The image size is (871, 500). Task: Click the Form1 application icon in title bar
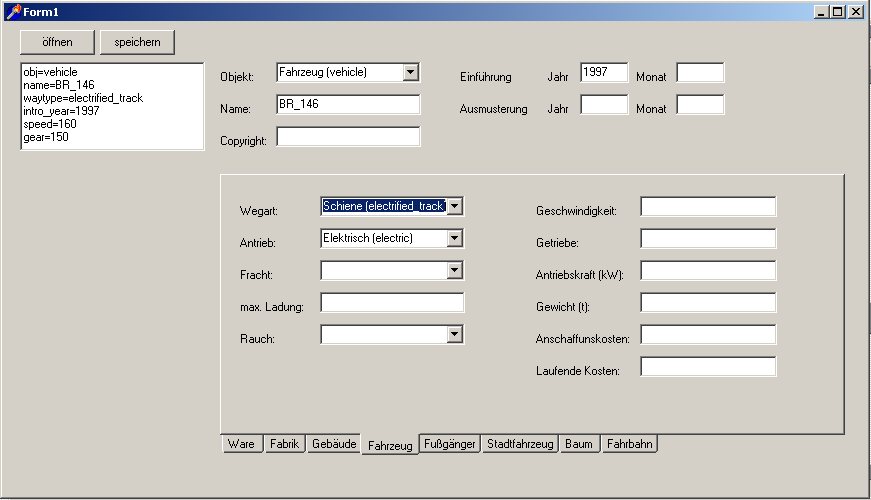pos(13,11)
